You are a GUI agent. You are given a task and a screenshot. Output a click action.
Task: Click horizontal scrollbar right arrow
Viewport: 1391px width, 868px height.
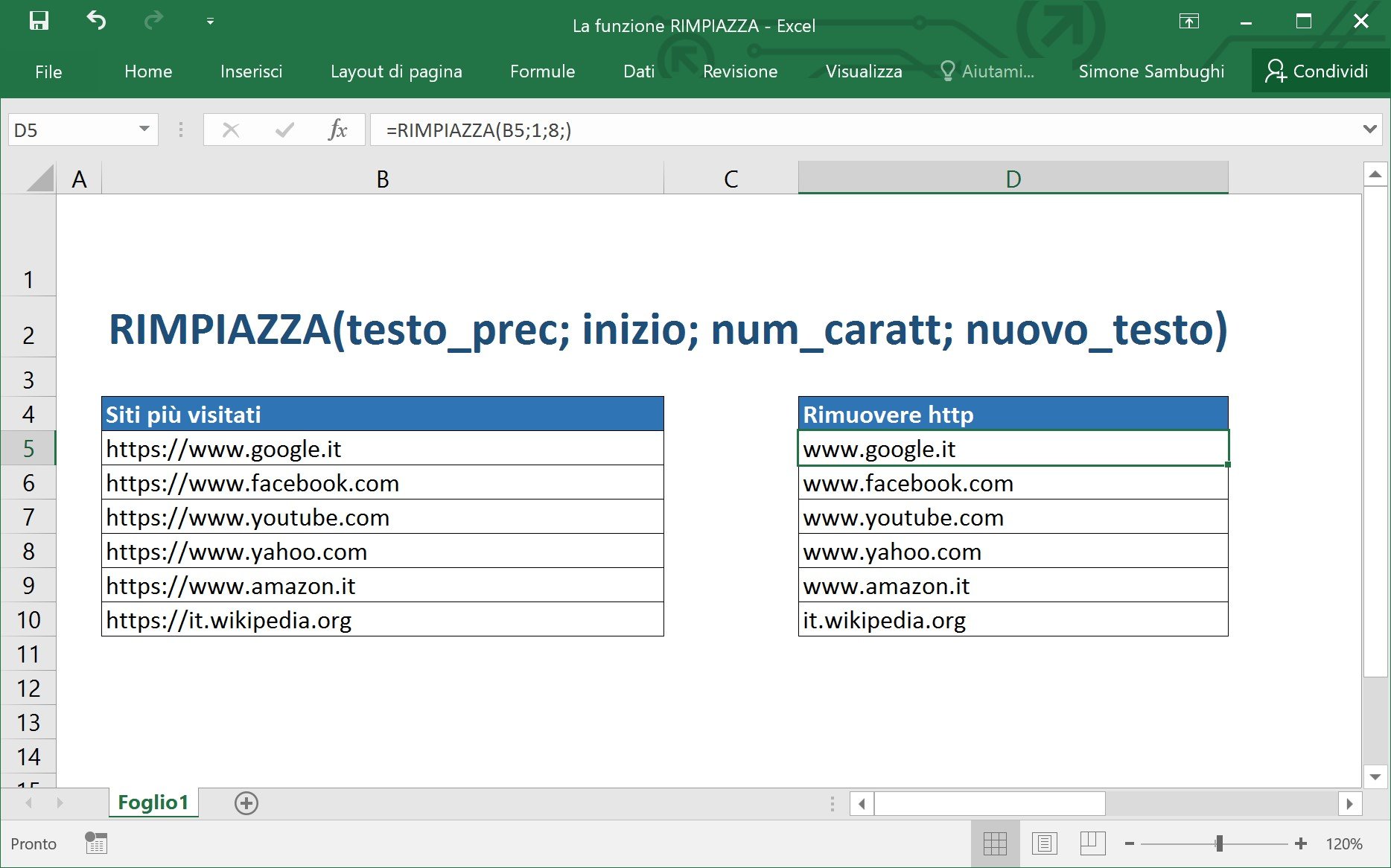pyautogui.click(x=1349, y=803)
